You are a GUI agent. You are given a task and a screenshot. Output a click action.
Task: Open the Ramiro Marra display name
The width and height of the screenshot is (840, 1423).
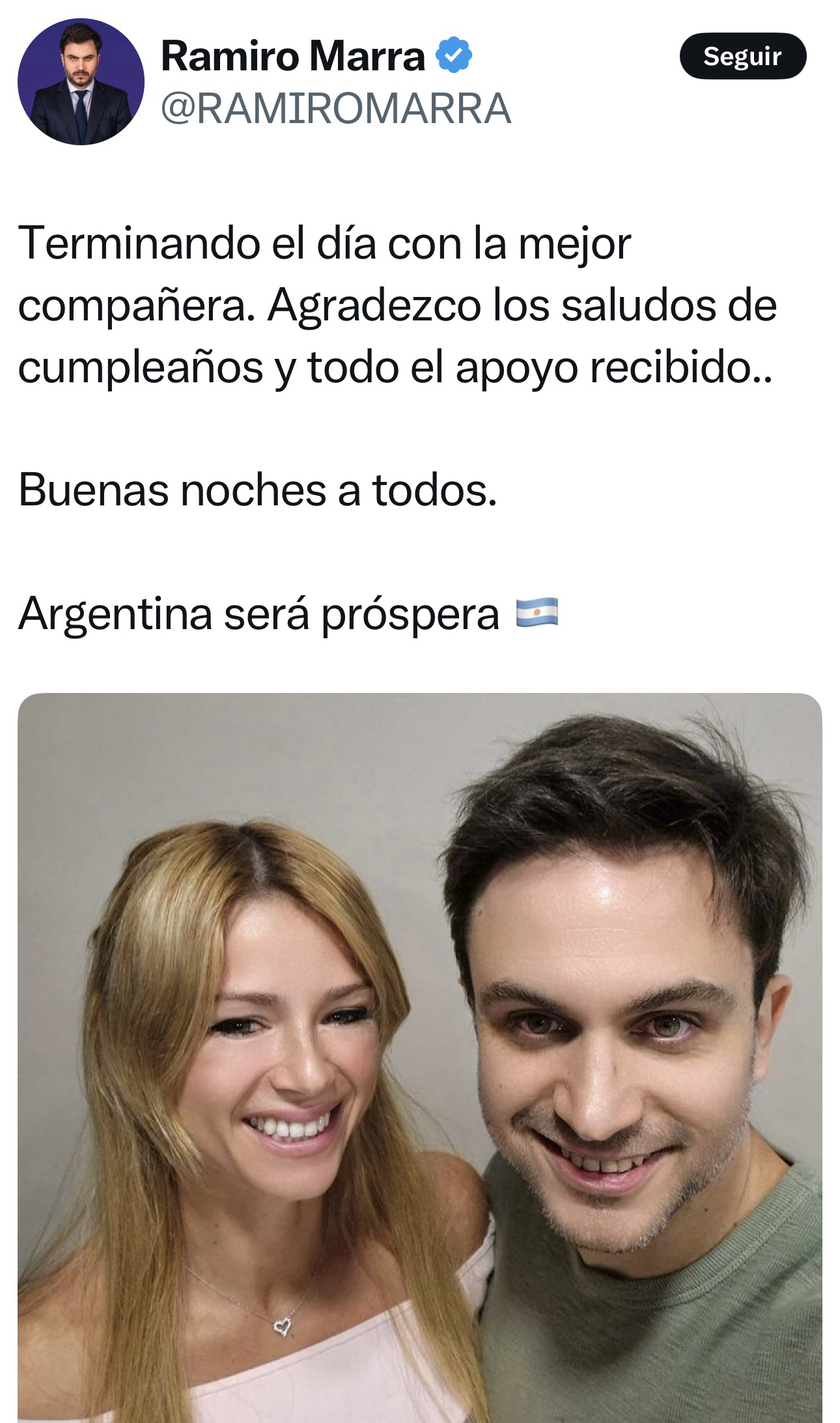coord(293,56)
